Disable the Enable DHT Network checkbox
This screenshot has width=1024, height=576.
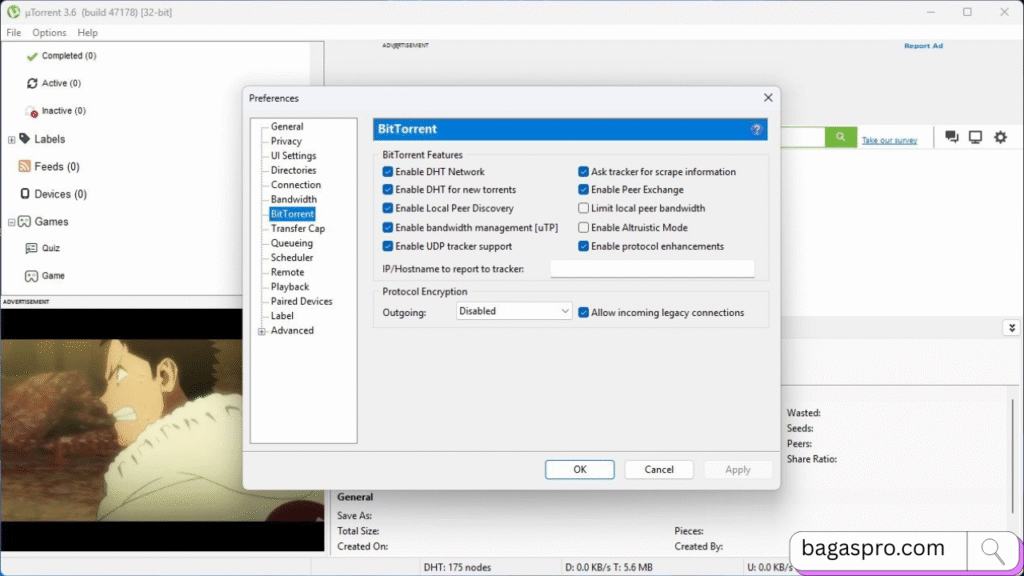coord(387,171)
